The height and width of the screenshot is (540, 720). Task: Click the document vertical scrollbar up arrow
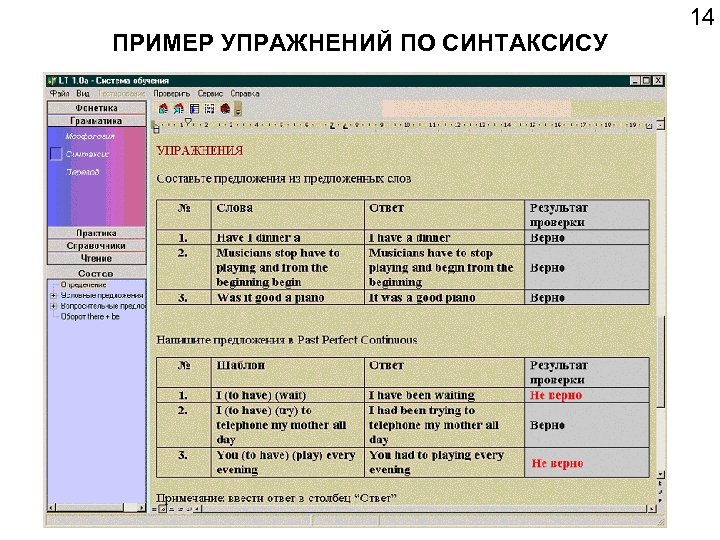pos(660,124)
